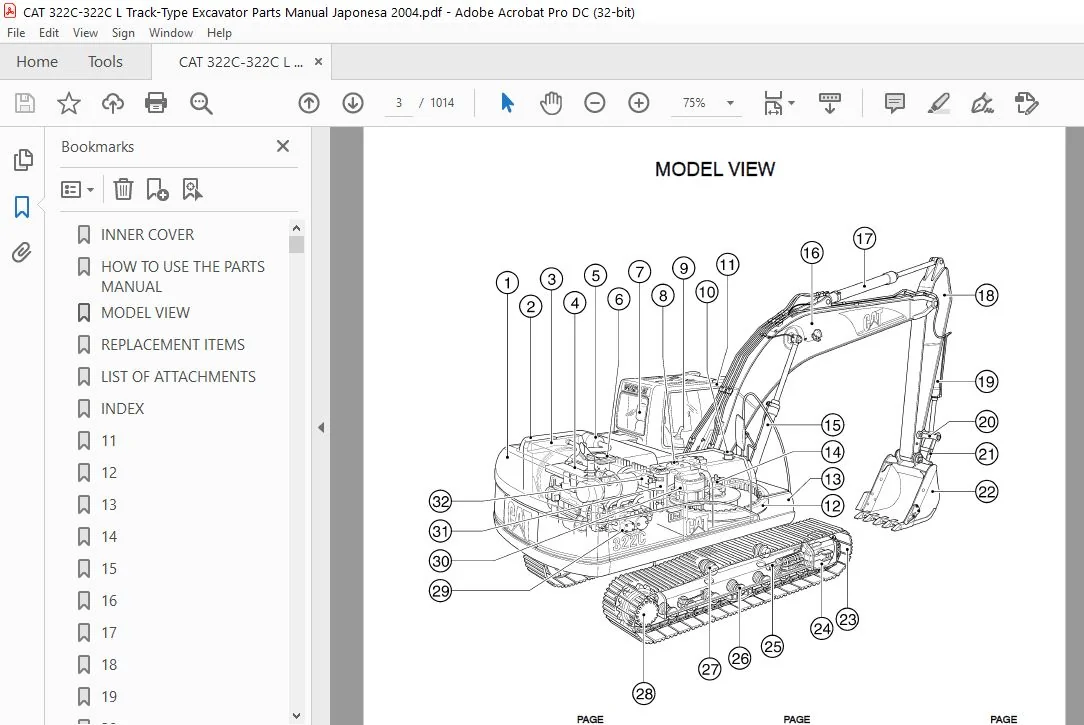Toggle the Bookmarks panel sidebar icon
Image resolution: width=1084 pixels, height=725 pixels.
click(x=22, y=207)
